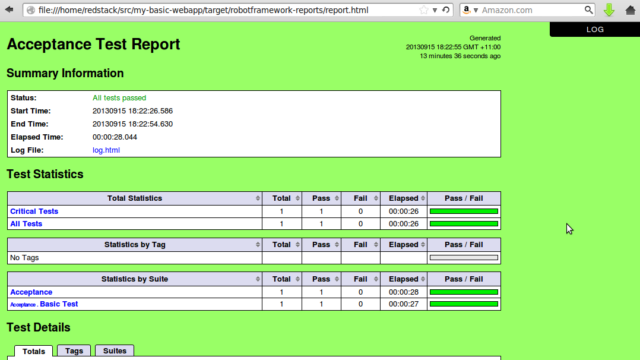The image size is (640, 360).
Task: Click the Pass / Fail header in Suite table
Action: tap(464, 279)
